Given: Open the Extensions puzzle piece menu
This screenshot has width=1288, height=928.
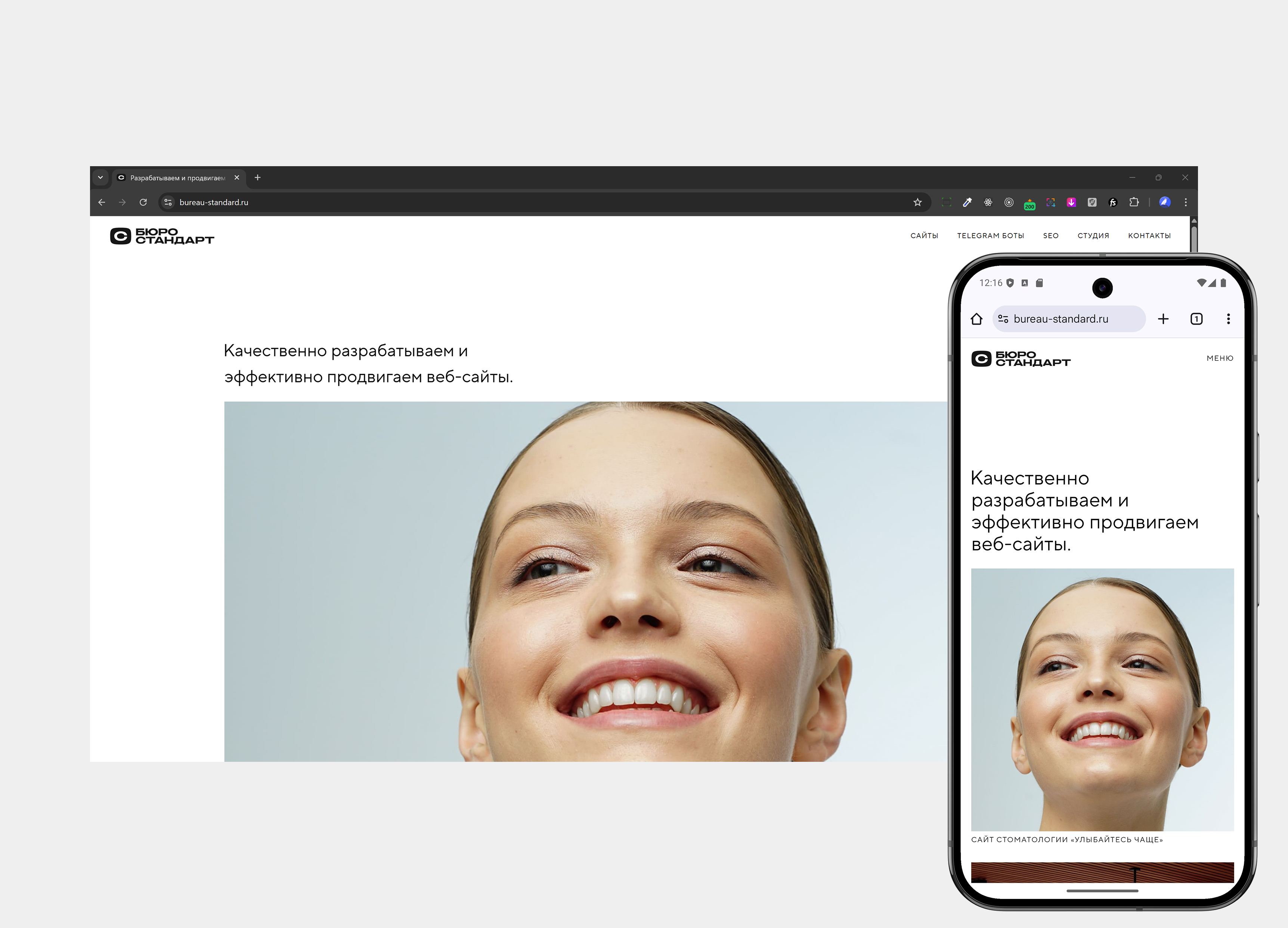Looking at the screenshot, I should tap(1133, 203).
